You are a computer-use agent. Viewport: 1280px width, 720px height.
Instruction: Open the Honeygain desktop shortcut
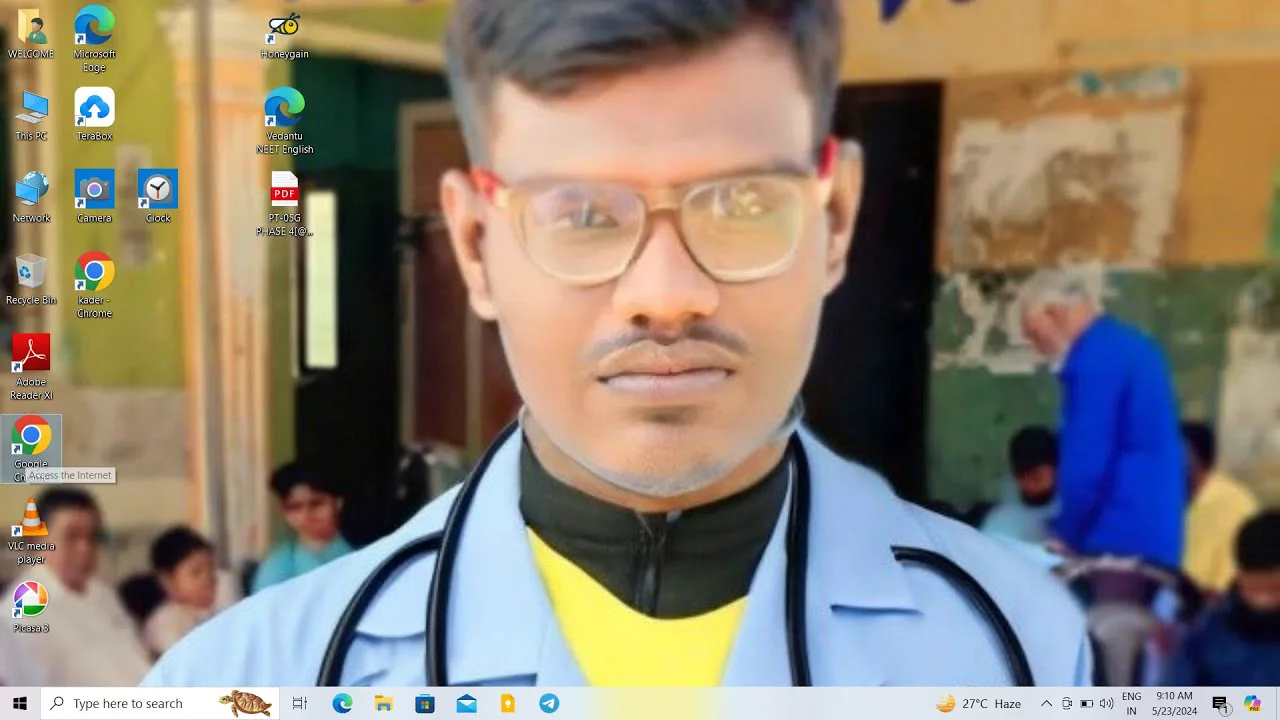coord(284,30)
